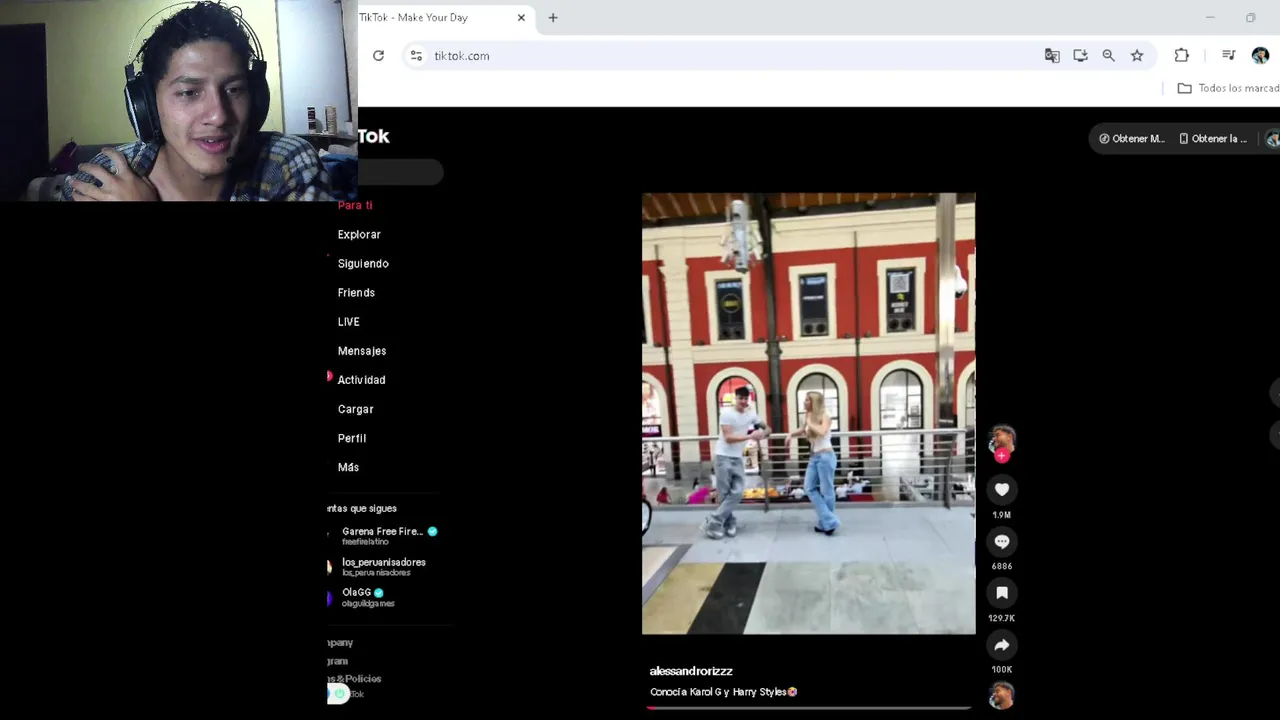Click the Obtener M... button
The width and height of the screenshot is (1280, 720).
(1131, 139)
